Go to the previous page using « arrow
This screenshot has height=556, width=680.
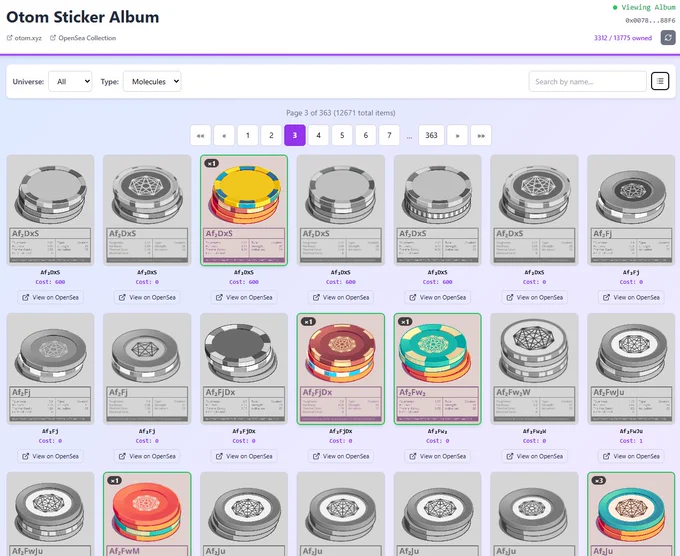coord(224,135)
